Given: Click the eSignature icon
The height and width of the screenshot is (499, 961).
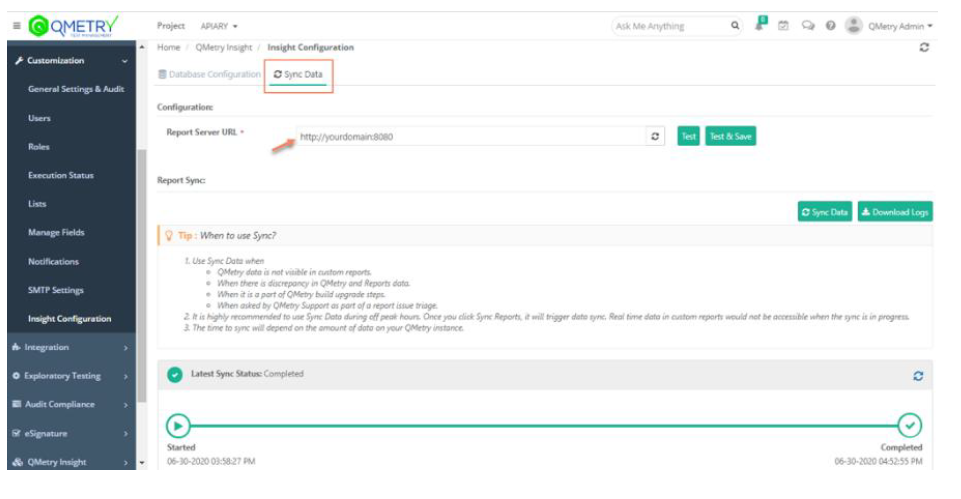Looking at the screenshot, I should [16, 433].
